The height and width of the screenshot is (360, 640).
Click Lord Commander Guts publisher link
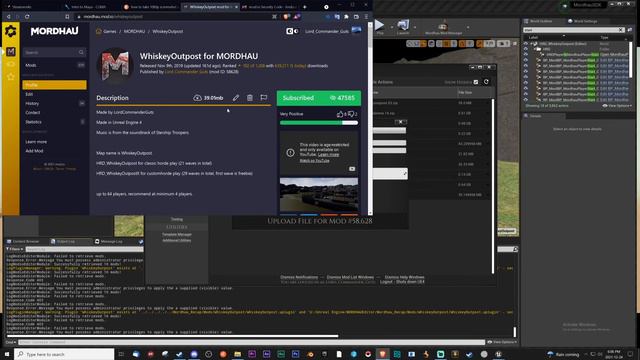[x=186, y=72]
